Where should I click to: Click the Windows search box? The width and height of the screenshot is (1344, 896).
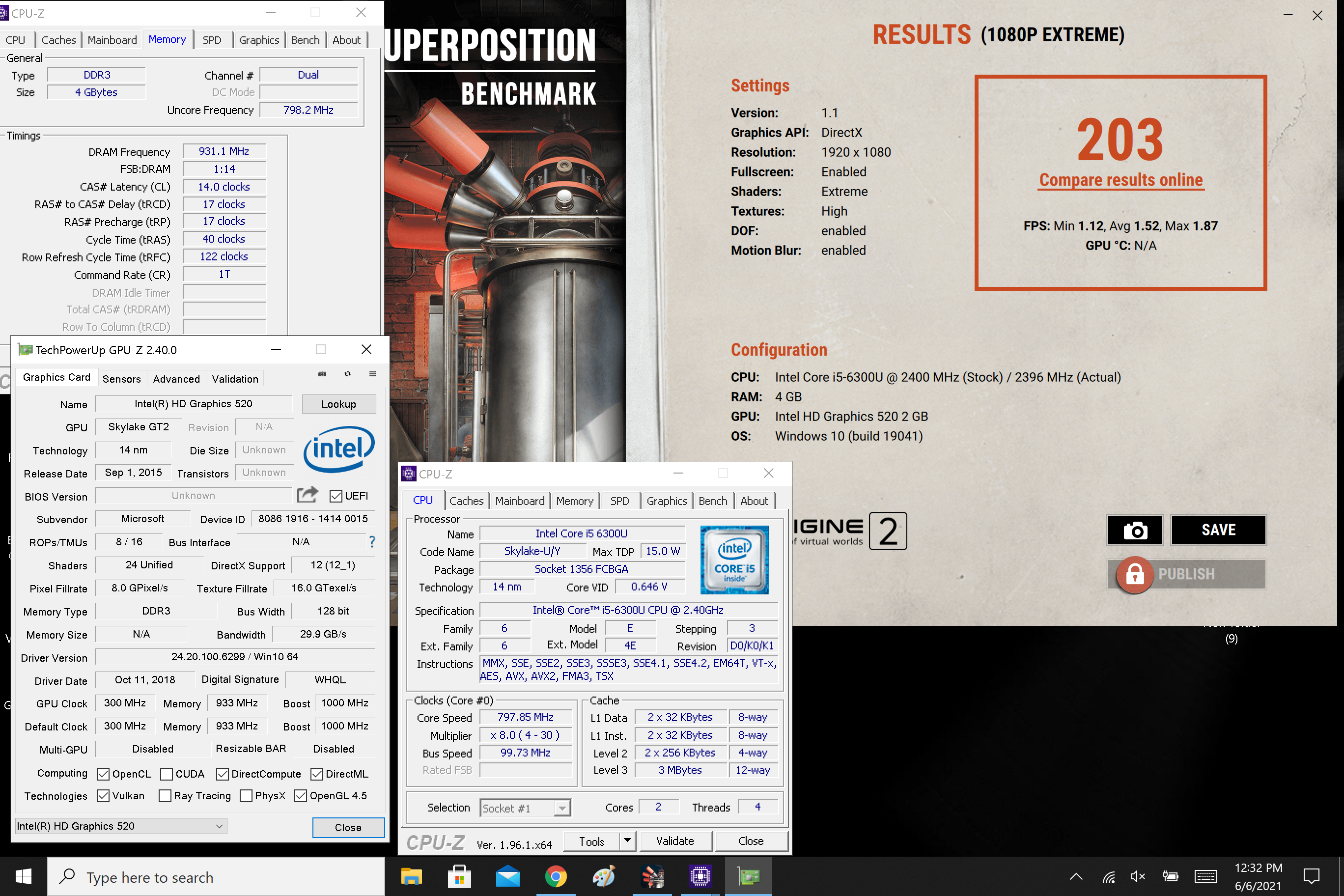click(216, 876)
